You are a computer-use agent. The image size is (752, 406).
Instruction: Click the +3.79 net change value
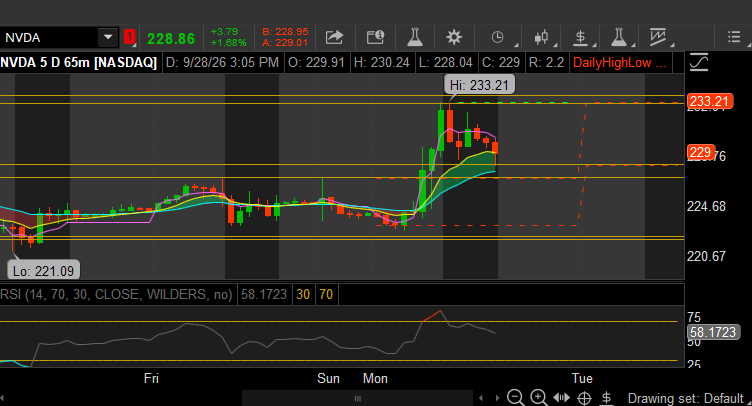tap(224, 32)
